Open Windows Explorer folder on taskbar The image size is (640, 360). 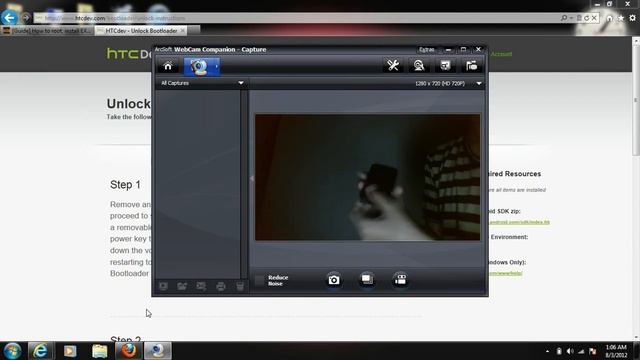(x=99, y=351)
